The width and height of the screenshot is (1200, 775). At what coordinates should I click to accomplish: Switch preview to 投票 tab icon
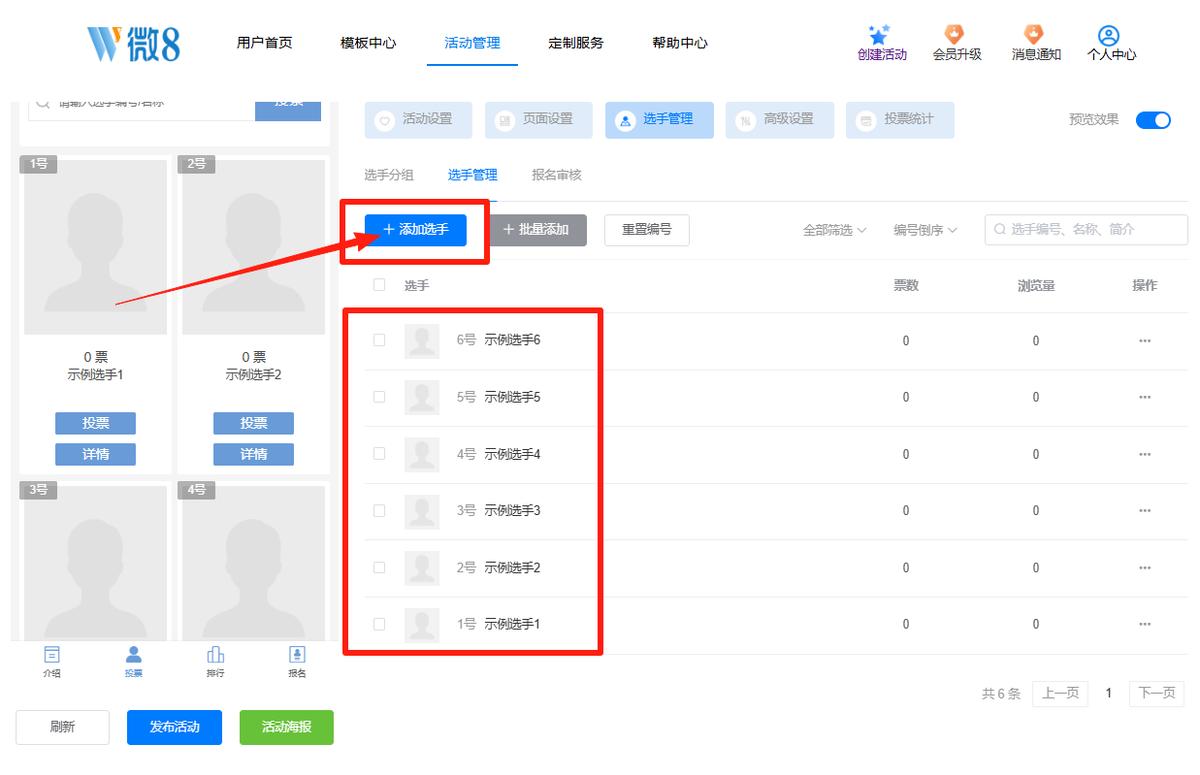133,655
